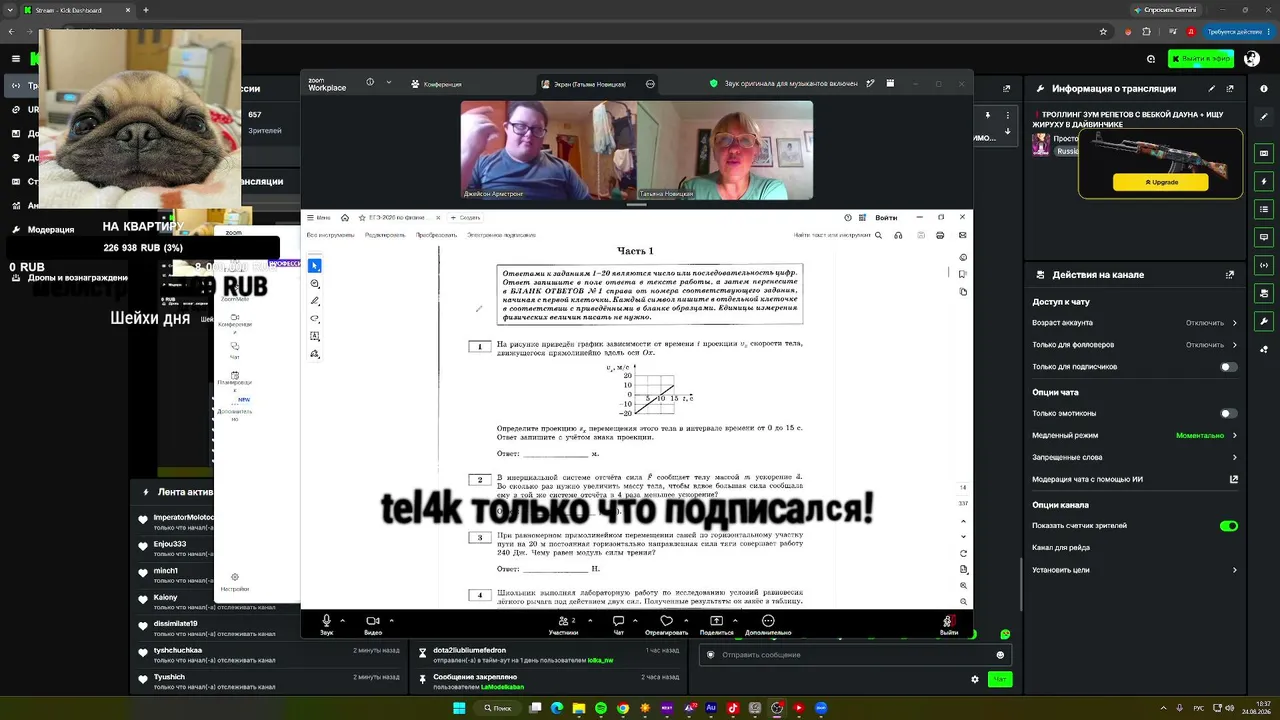Expand Zoom participants options arrow

click(590, 621)
